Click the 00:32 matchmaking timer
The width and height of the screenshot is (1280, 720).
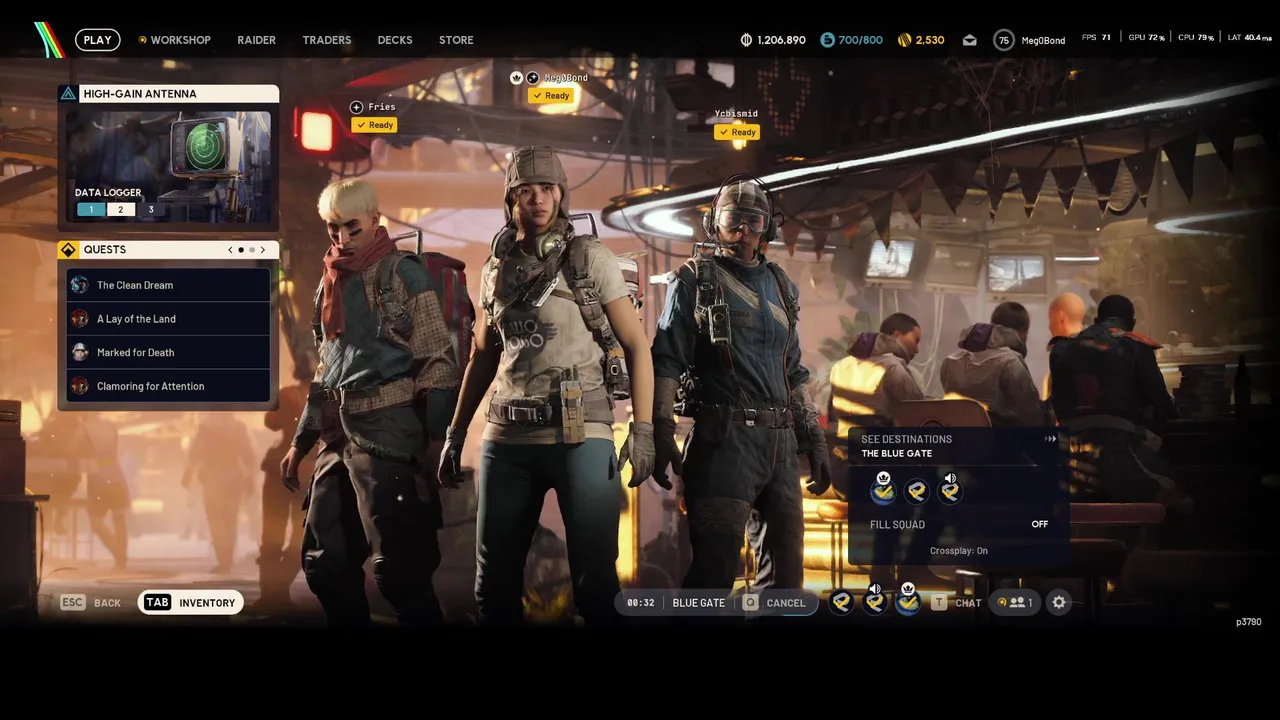[640, 603]
